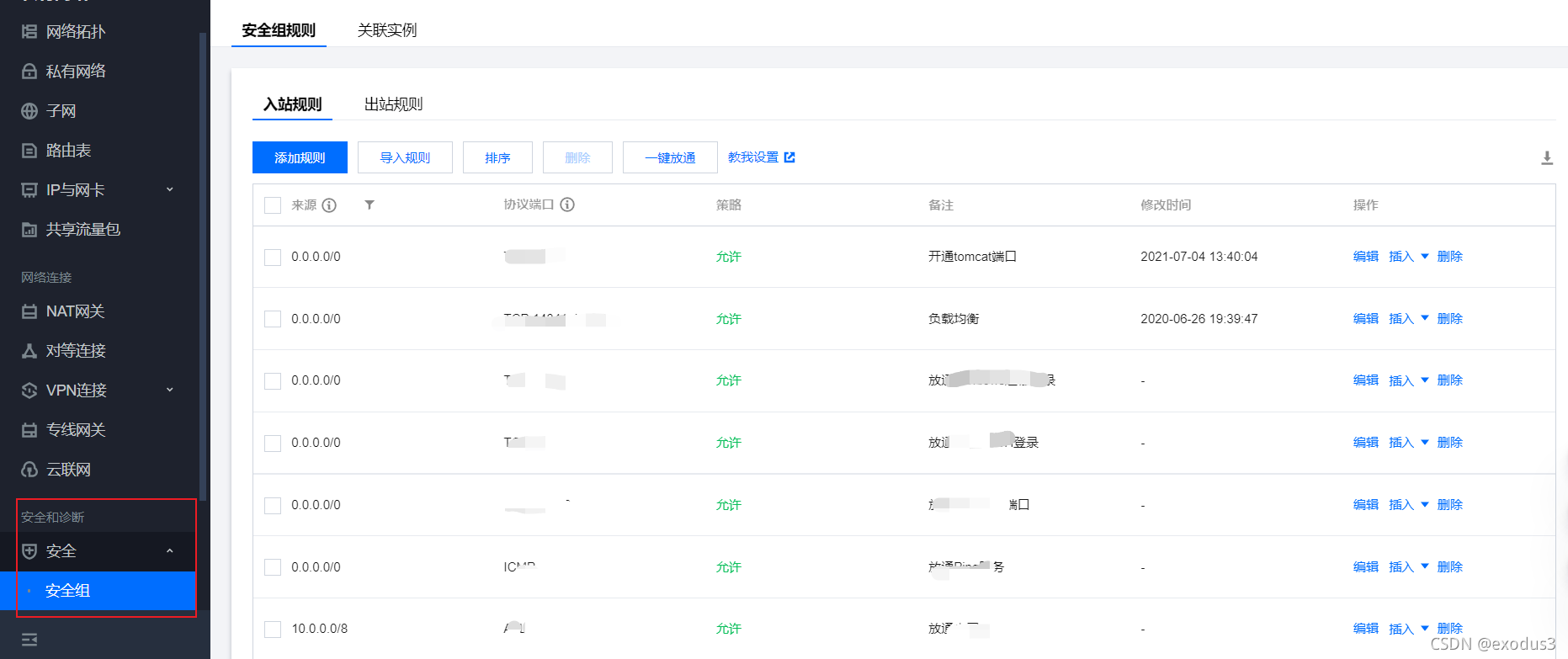
Task: Open the 教我设置 help link
Action: (753, 157)
